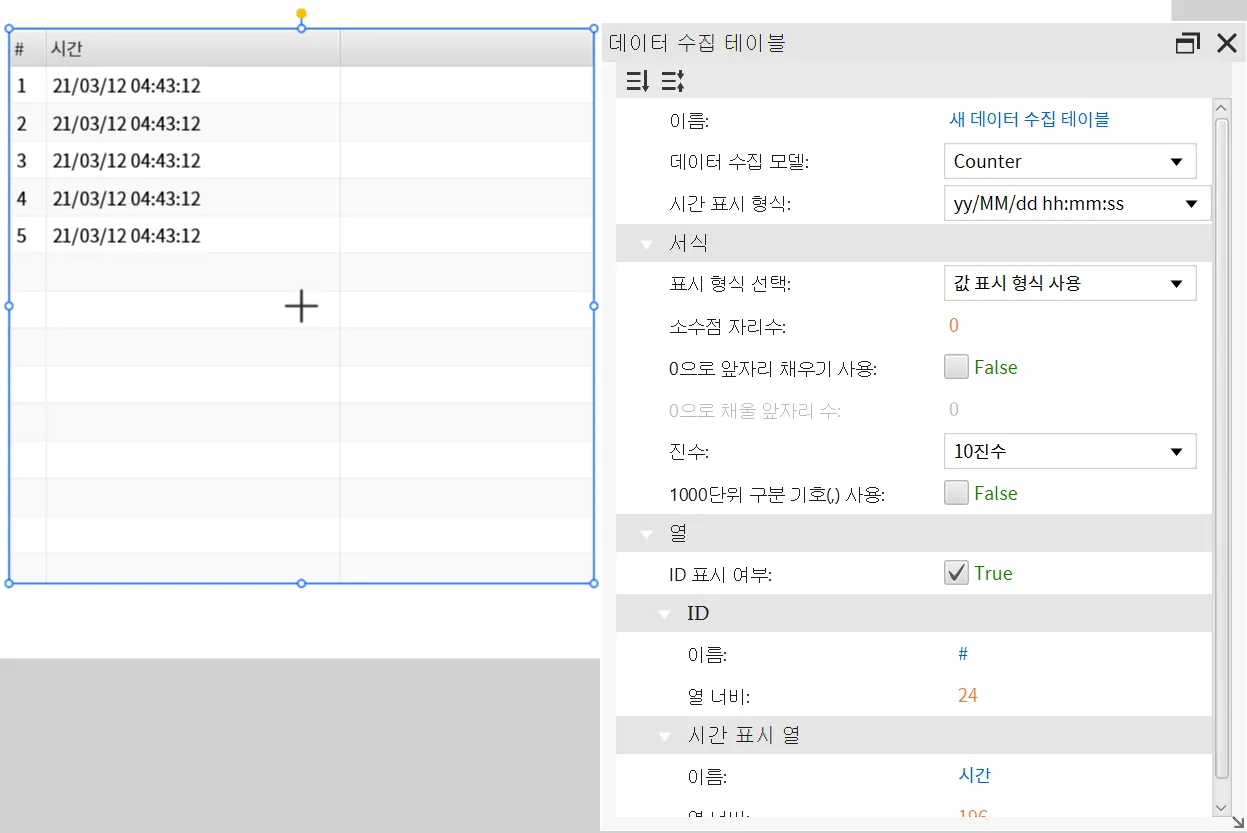1247x833 pixels.
Task: Click the panel resize grip at bottom-right corner
Action: pos(1238,823)
